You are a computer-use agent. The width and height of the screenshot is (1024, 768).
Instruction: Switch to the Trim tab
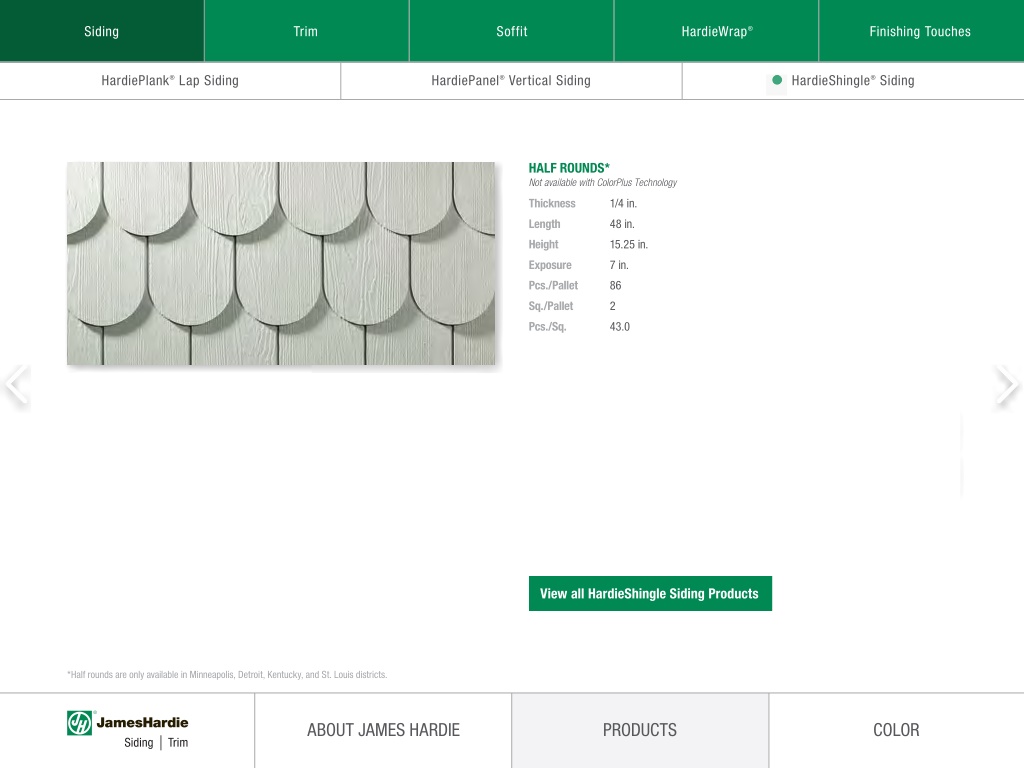[x=306, y=31]
